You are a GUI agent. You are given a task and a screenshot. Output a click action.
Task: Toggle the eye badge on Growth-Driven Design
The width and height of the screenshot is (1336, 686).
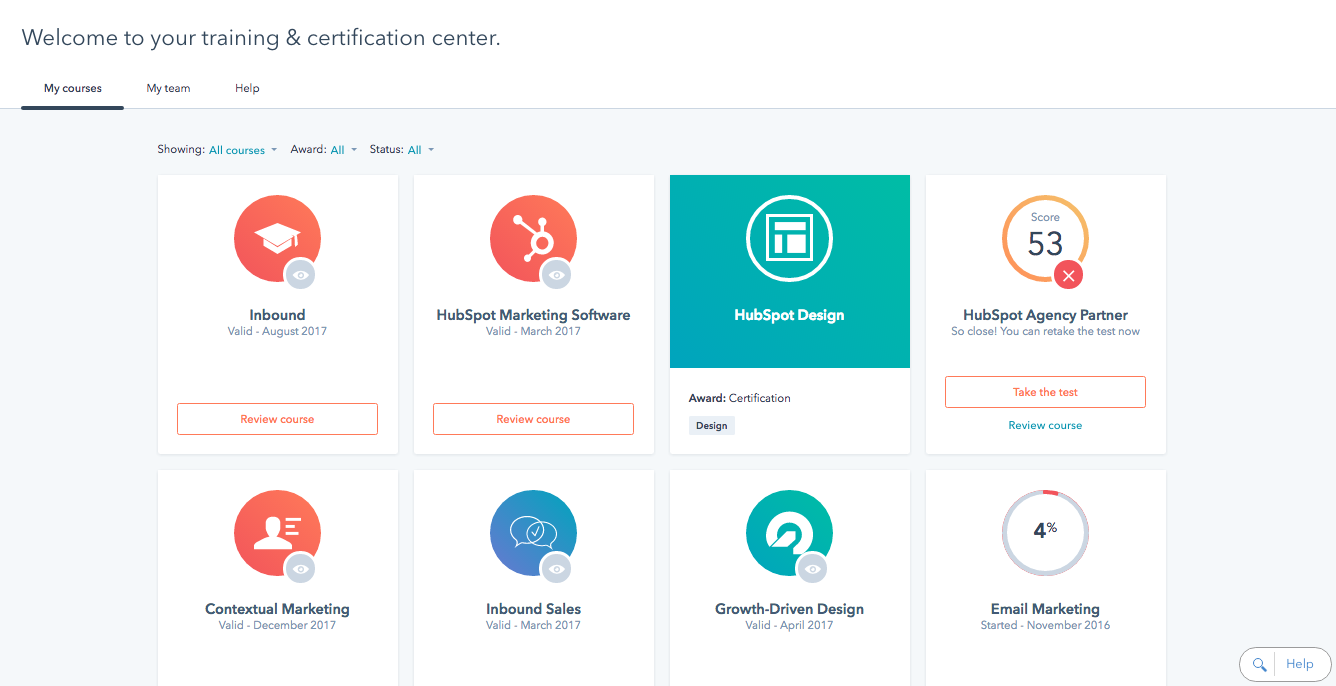813,569
